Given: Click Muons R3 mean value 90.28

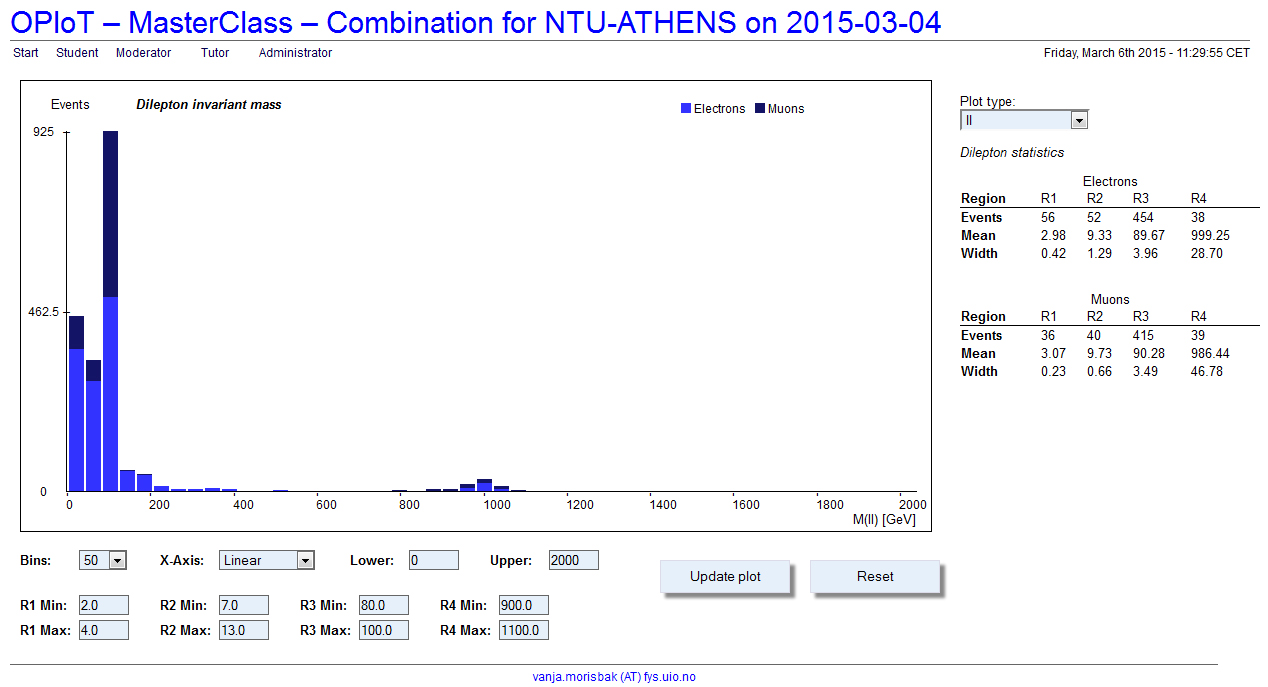Looking at the screenshot, I should 1148,353.
